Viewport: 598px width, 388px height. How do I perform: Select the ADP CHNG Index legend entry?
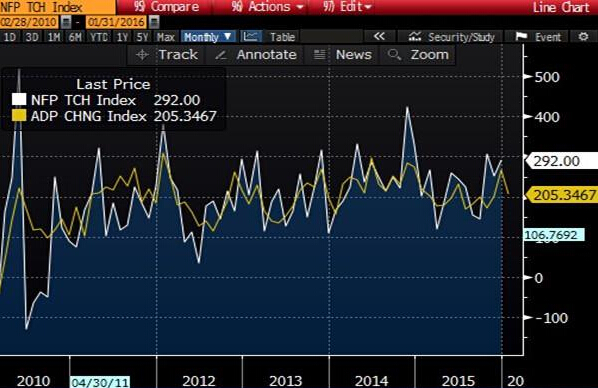click(x=88, y=116)
